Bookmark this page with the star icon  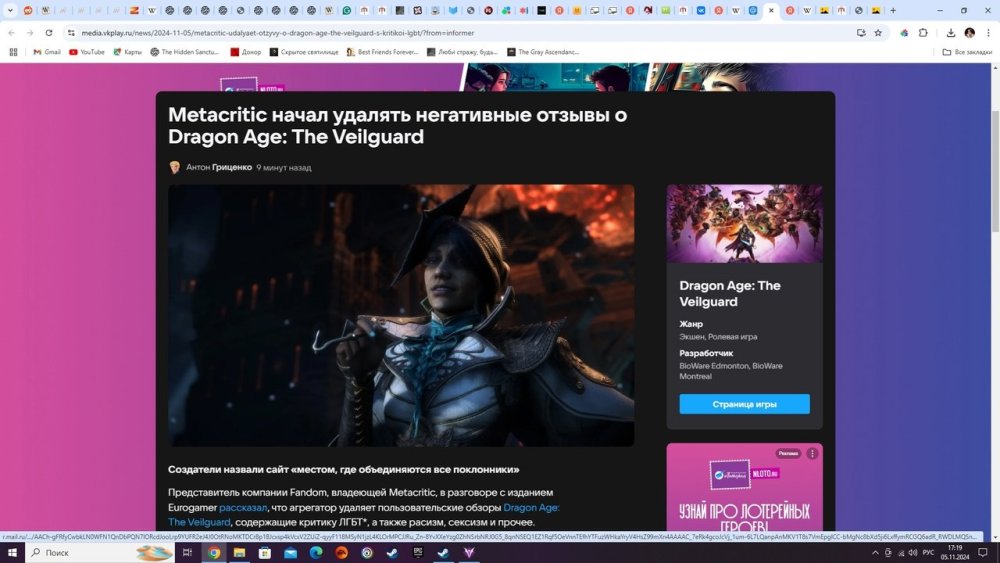click(878, 32)
